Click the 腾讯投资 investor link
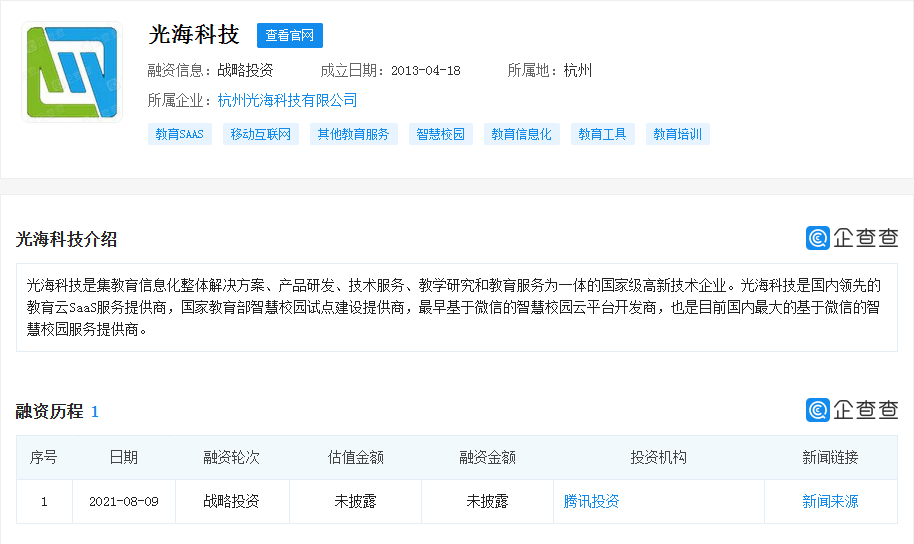 coord(591,501)
